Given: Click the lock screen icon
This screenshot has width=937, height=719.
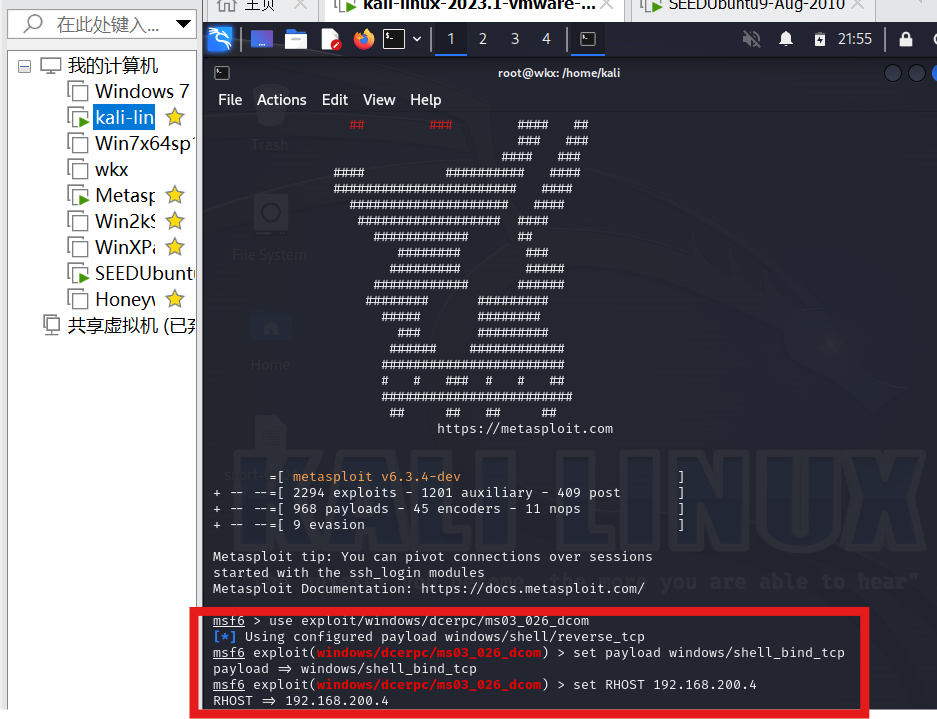Looking at the screenshot, I should tap(906, 39).
